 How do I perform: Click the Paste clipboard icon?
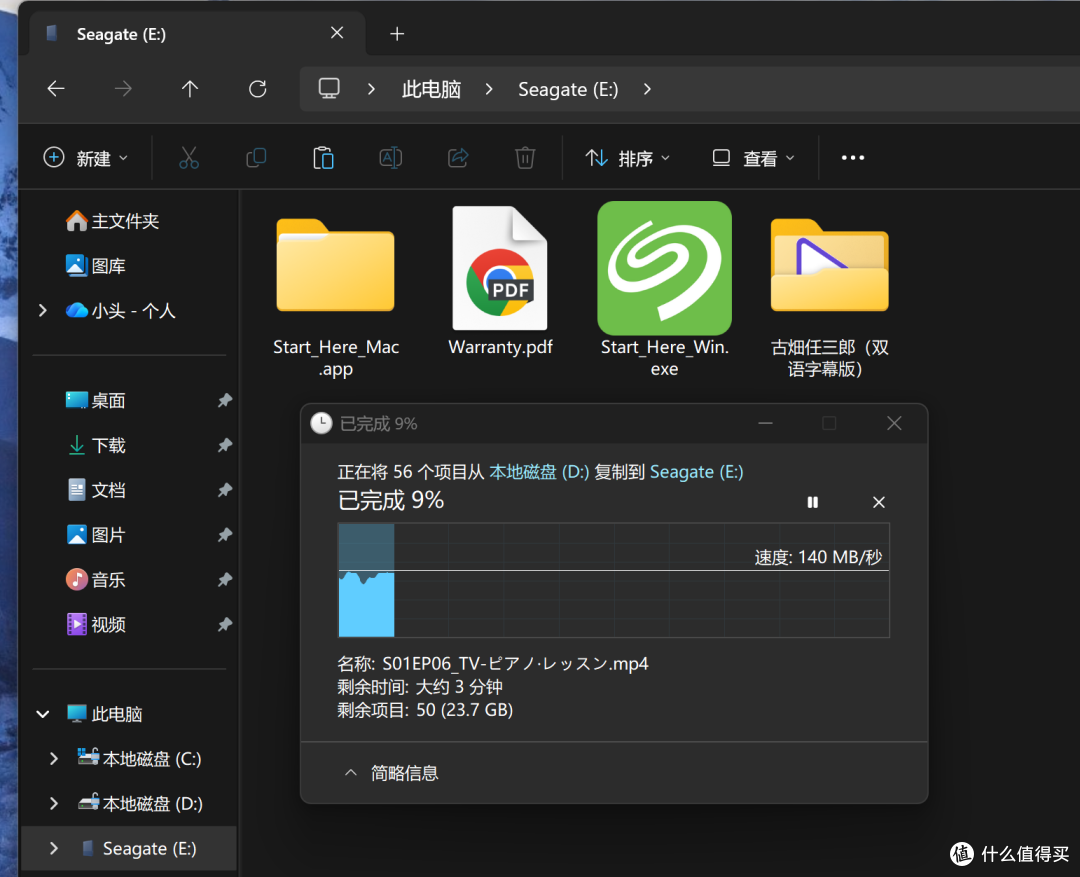(x=323, y=158)
